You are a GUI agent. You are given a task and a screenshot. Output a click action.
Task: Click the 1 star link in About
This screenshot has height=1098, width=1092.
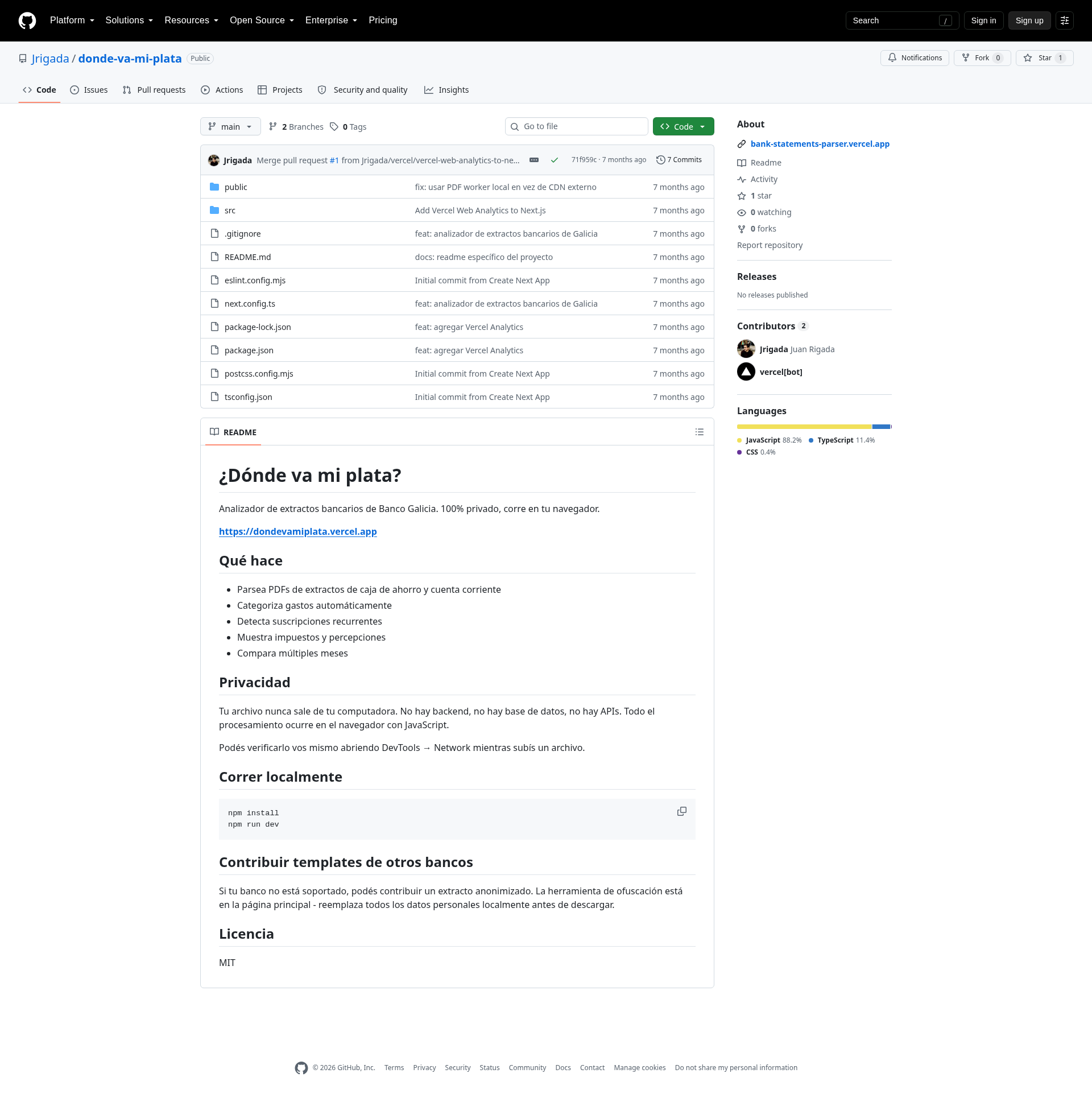(761, 196)
